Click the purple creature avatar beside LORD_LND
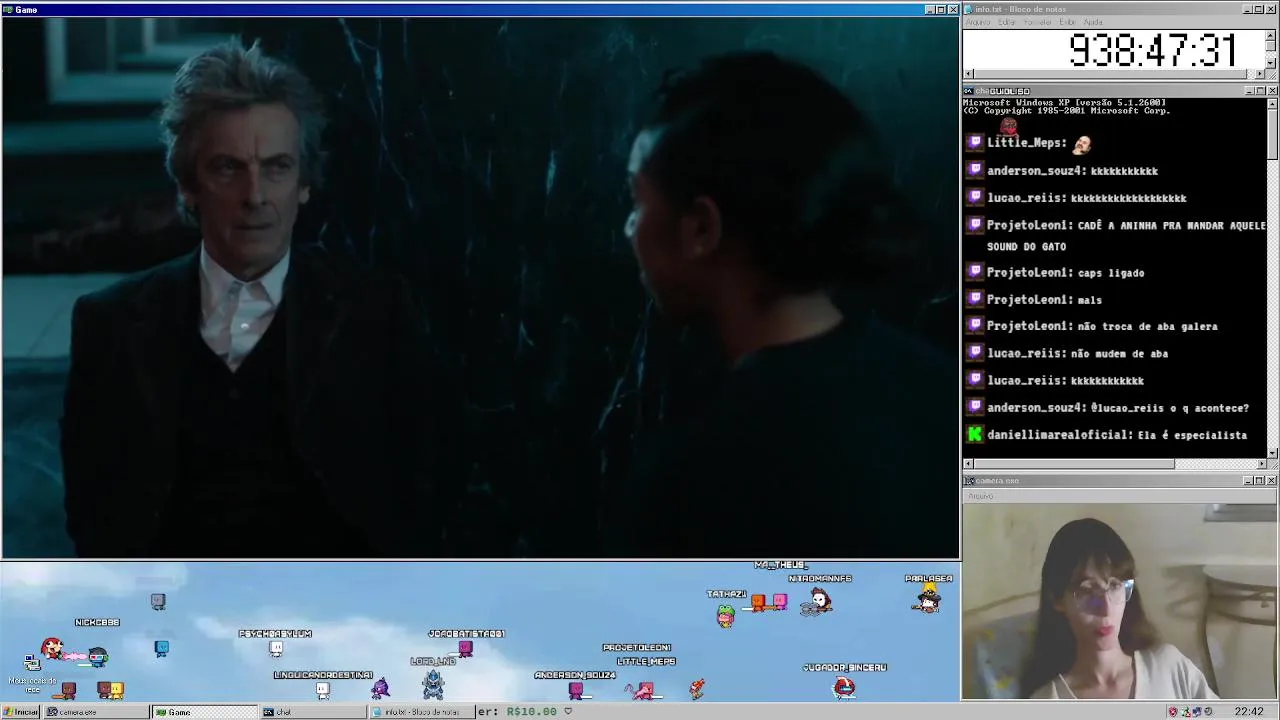Screen dimensions: 1280x720 380,688
